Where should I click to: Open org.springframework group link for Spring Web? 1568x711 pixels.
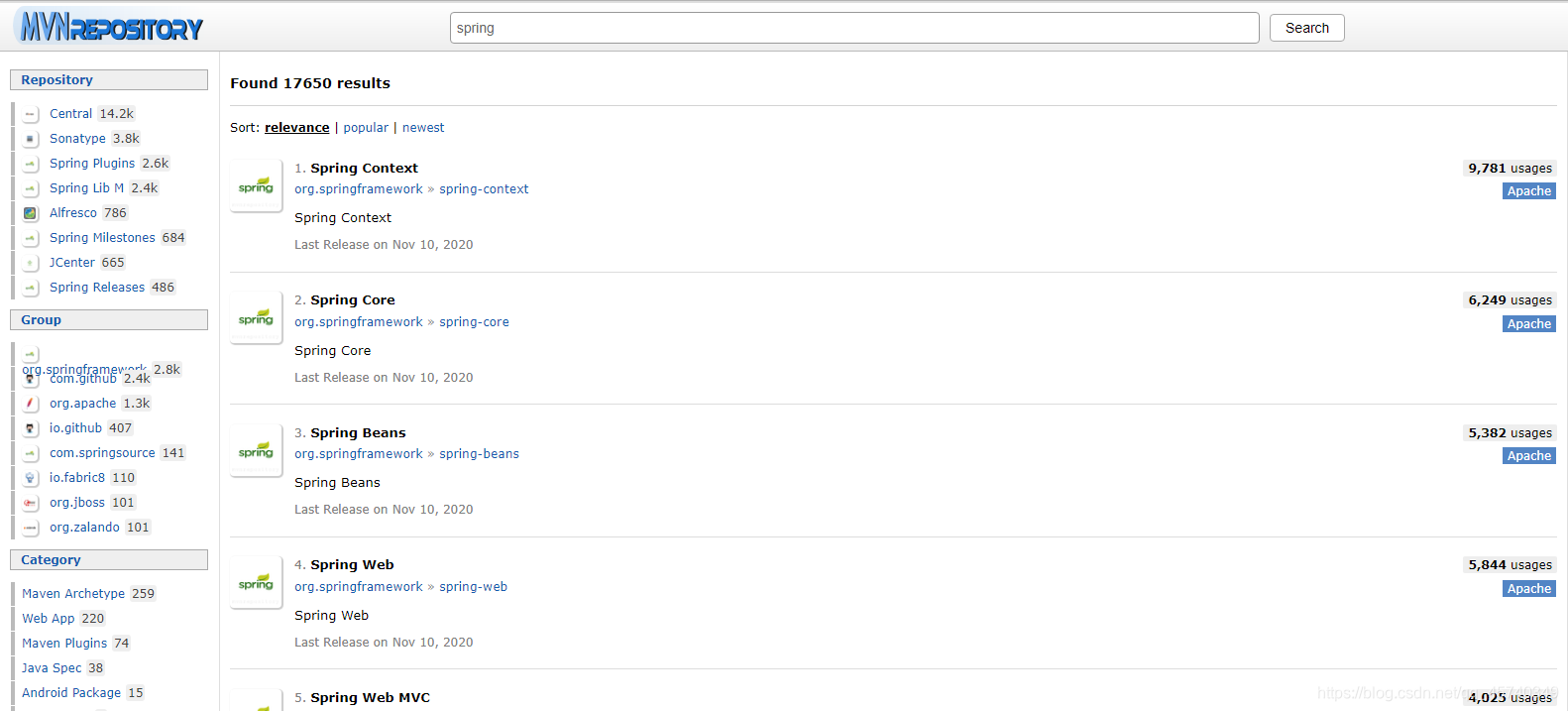(359, 587)
